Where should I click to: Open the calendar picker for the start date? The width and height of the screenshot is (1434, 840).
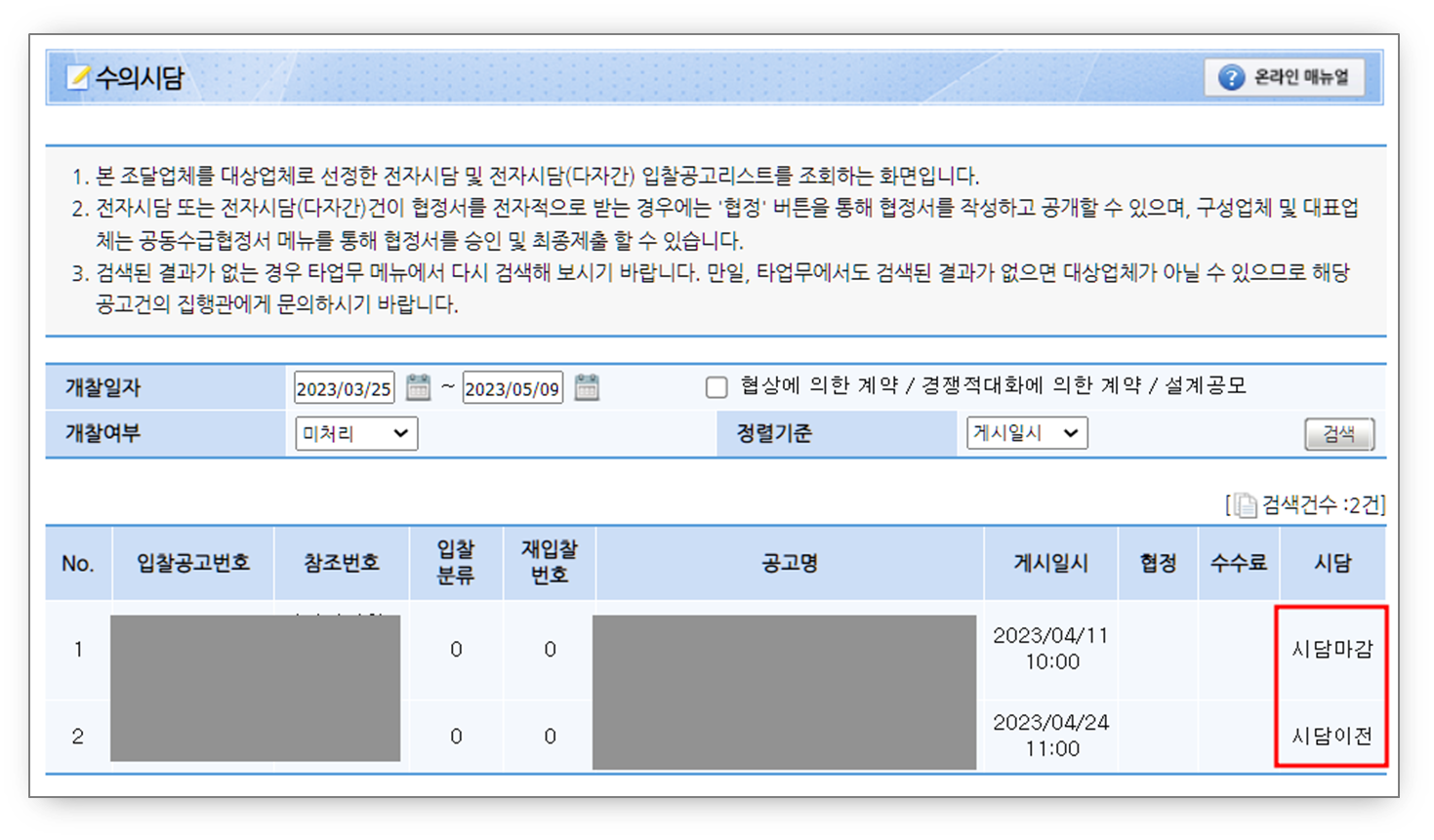418,386
